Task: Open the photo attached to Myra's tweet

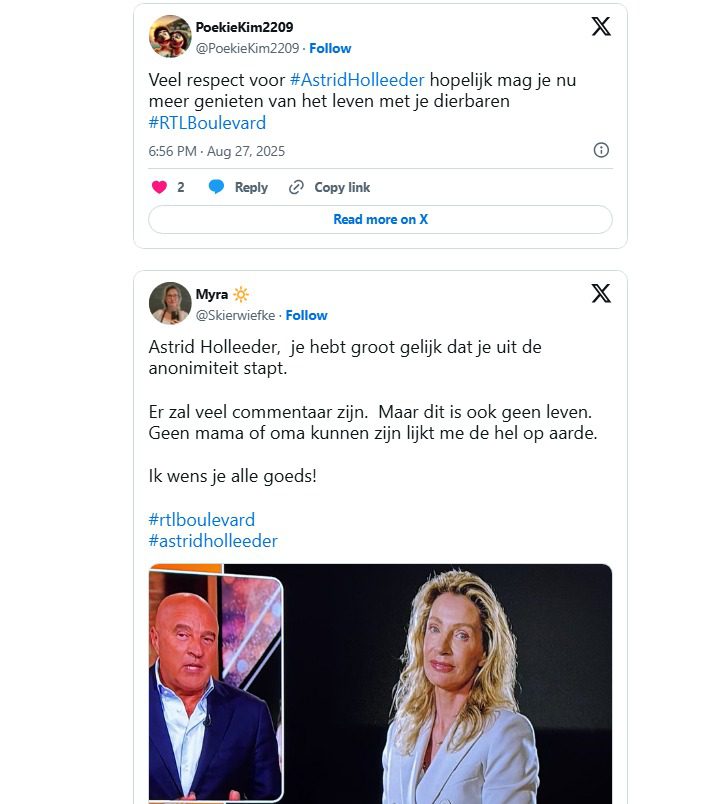Action: click(380, 684)
